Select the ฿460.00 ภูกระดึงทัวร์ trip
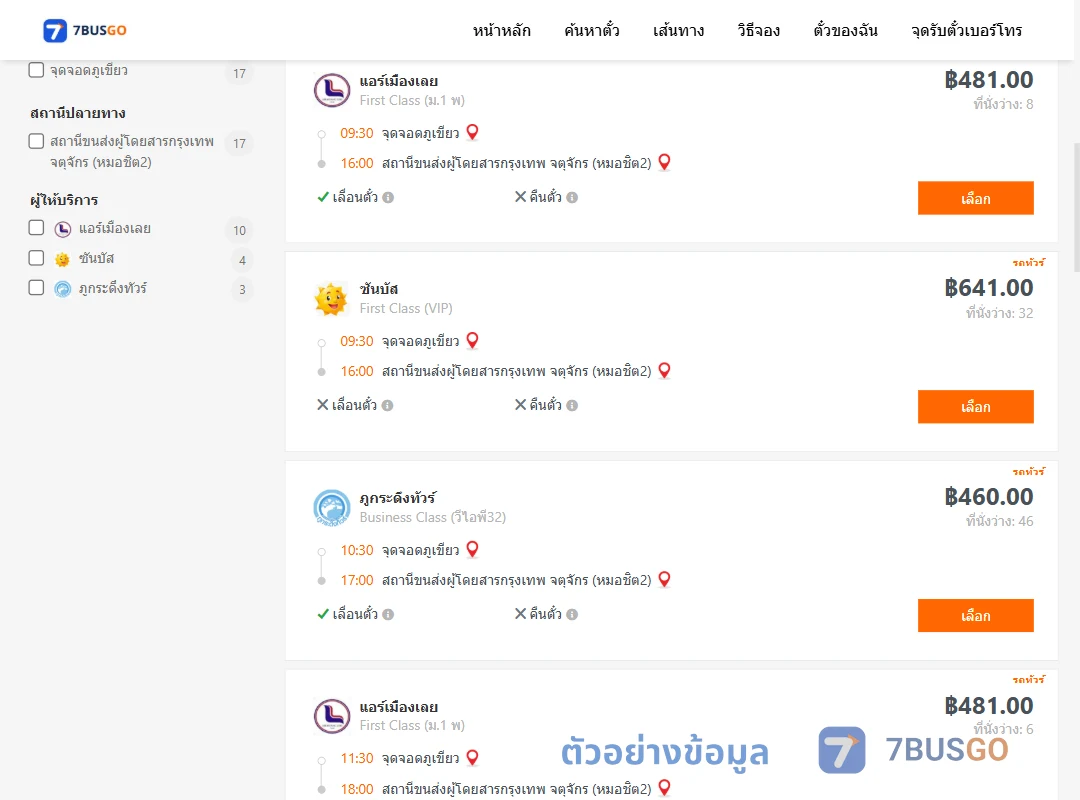Viewport: 1080px width, 800px height. (x=975, y=615)
